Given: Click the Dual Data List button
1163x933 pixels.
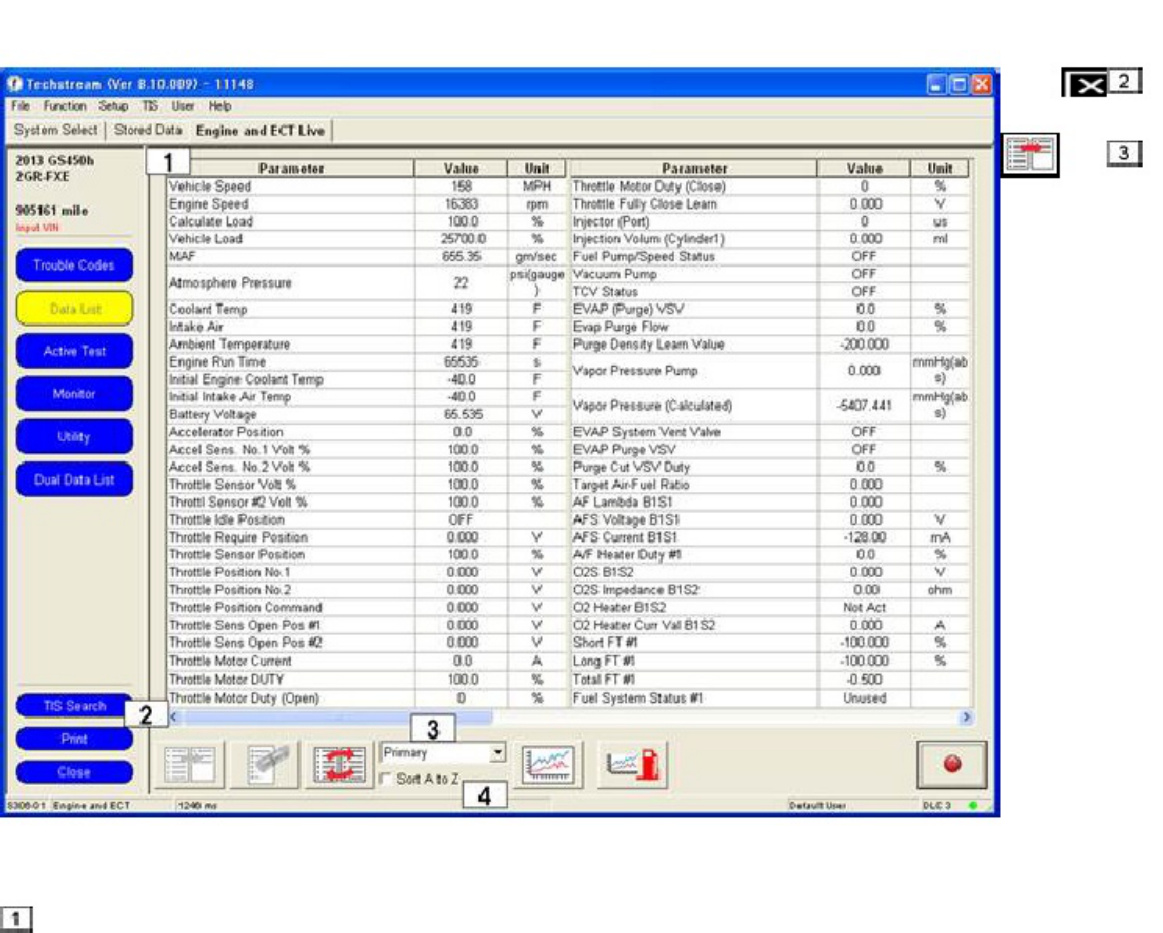Looking at the screenshot, I should pyautogui.click(x=74, y=480).
